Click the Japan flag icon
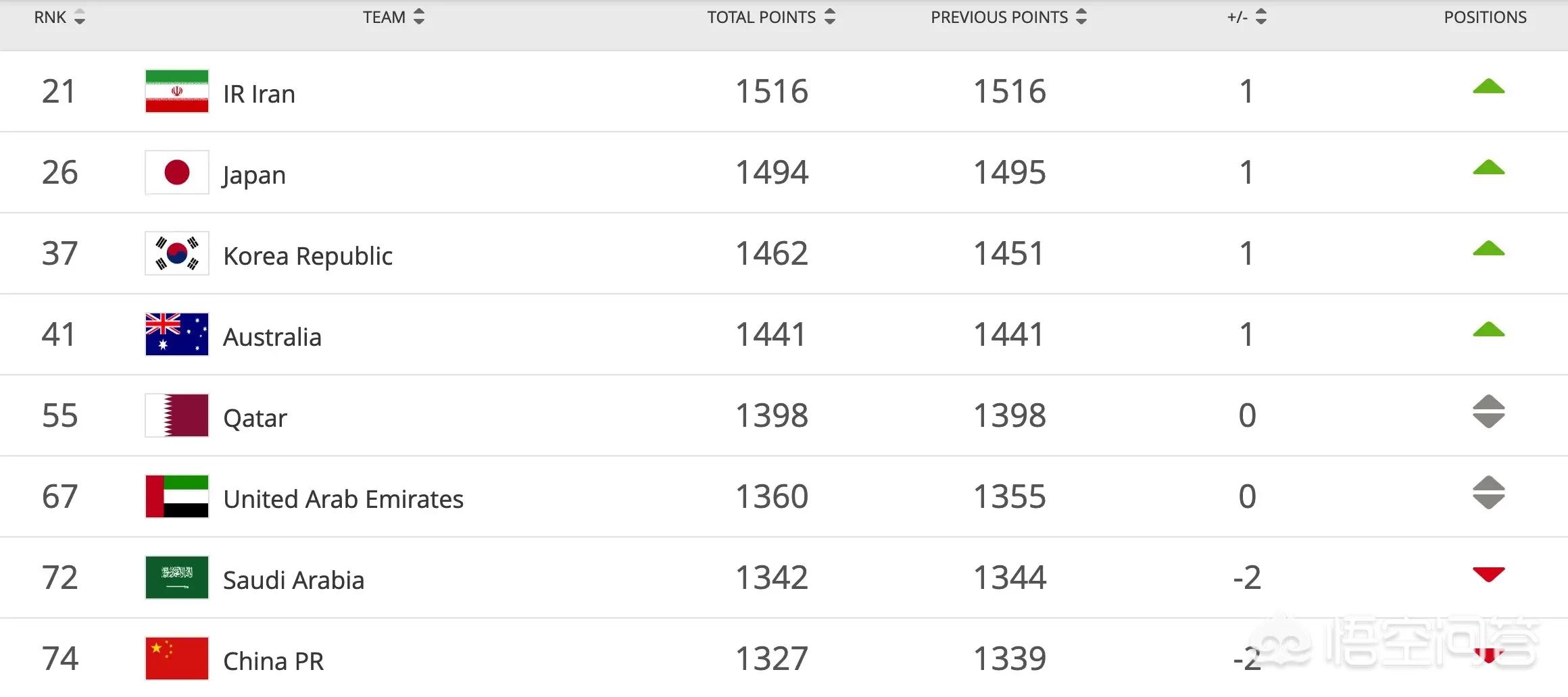The height and width of the screenshot is (697, 1568). point(176,172)
